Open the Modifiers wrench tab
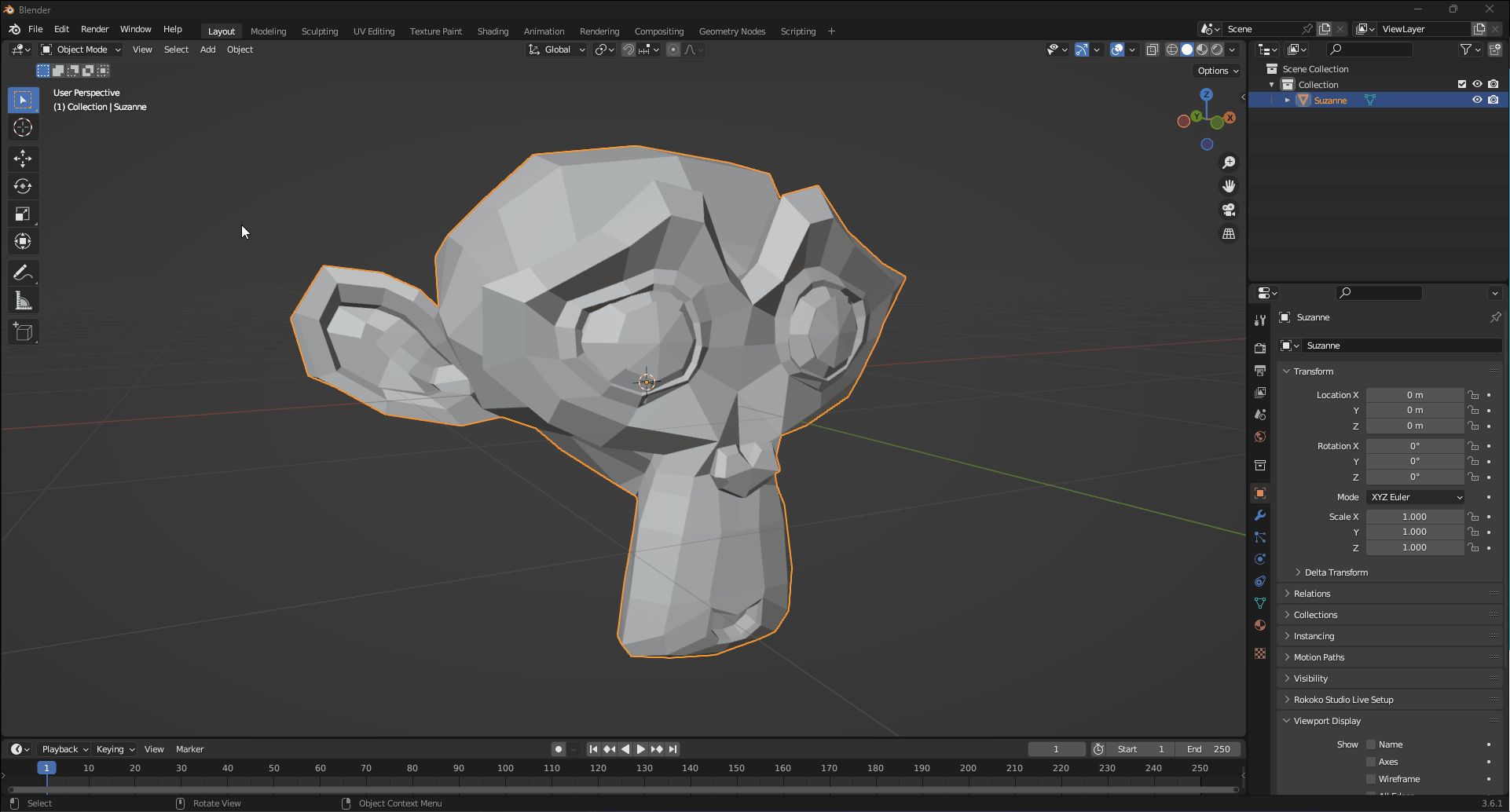This screenshot has width=1510, height=812. 1260,515
